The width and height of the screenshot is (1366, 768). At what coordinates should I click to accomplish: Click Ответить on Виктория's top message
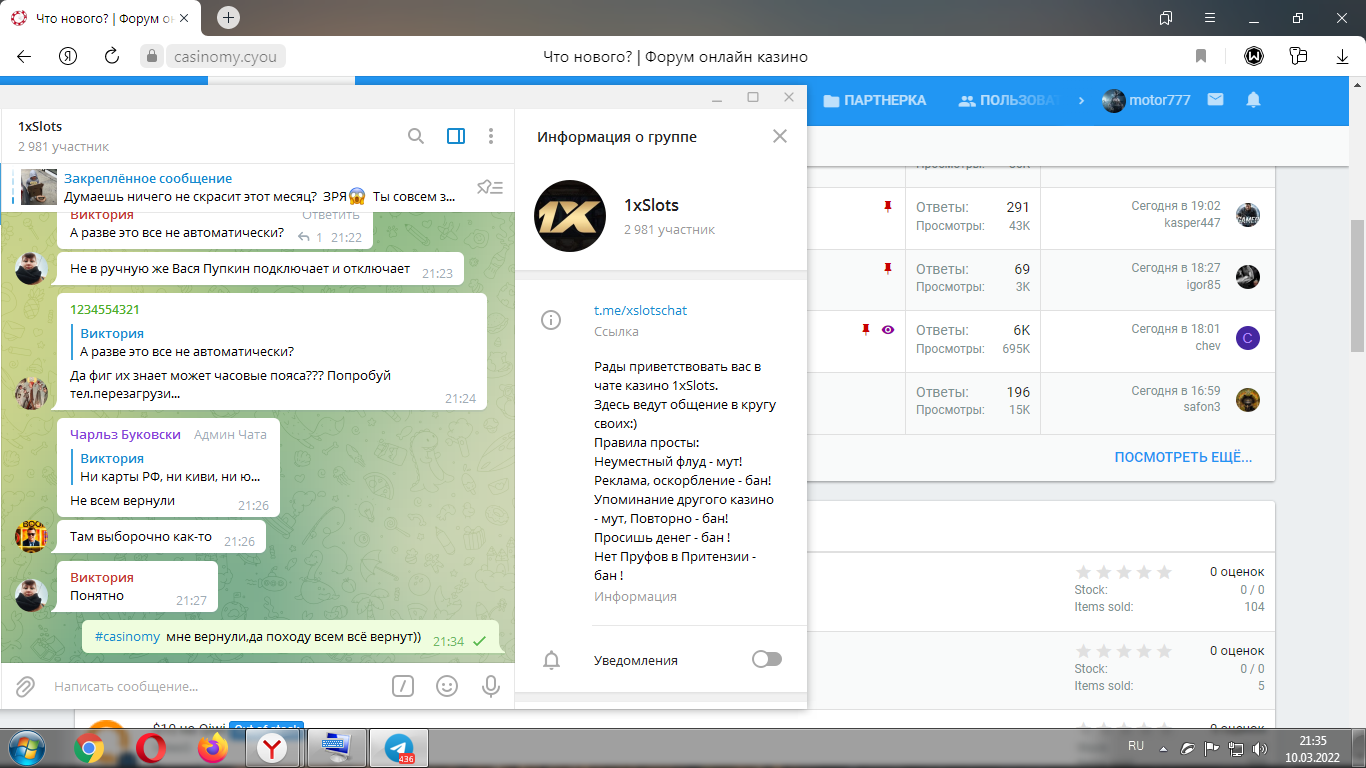click(331, 215)
